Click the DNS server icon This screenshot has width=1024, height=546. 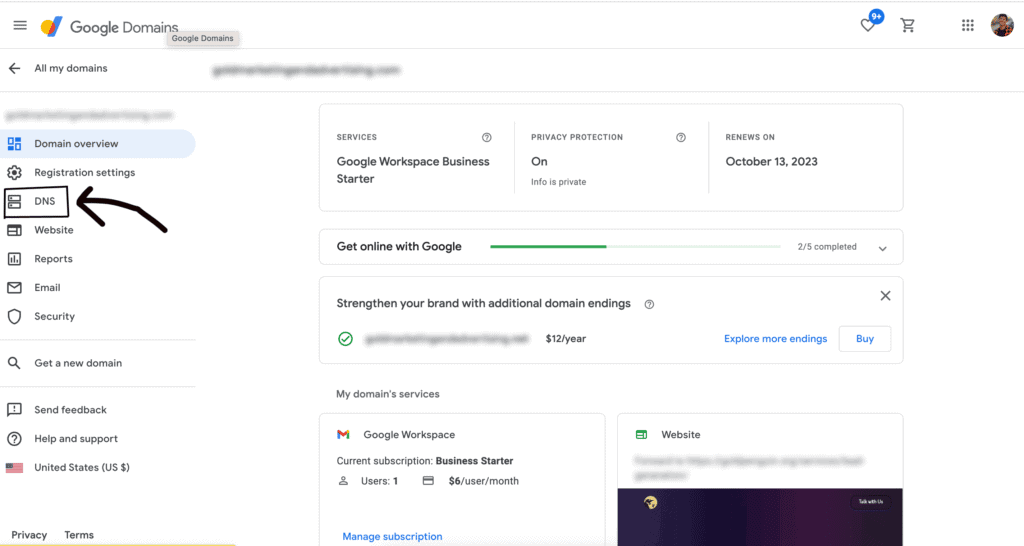(x=14, y=201)
